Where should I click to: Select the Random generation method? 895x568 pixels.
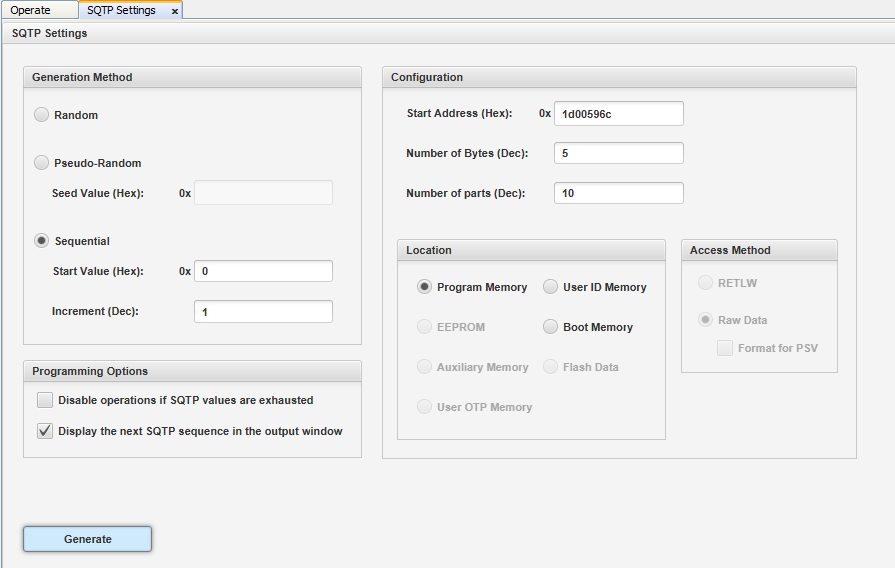click(x=42, y=115)
